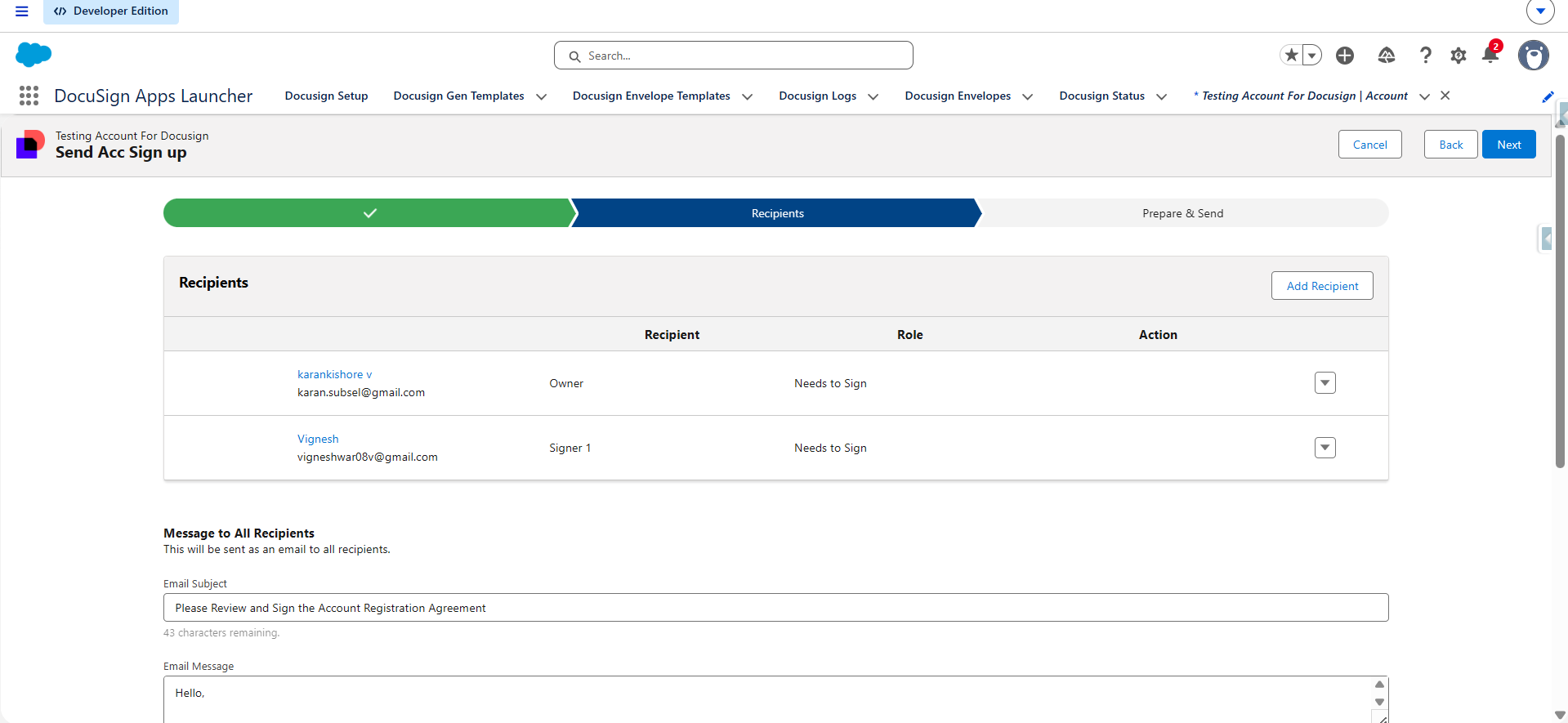
Task: Click the Email Subject input field
Action: [776, 608]
